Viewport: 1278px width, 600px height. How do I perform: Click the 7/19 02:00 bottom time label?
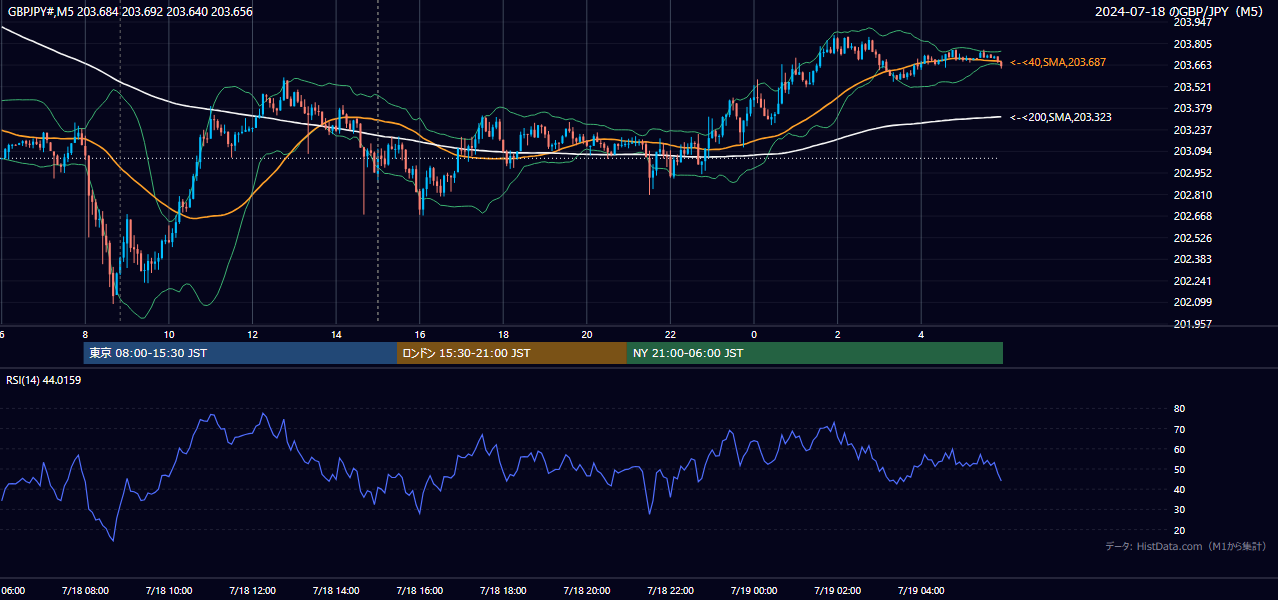click(x=837, y=590)
